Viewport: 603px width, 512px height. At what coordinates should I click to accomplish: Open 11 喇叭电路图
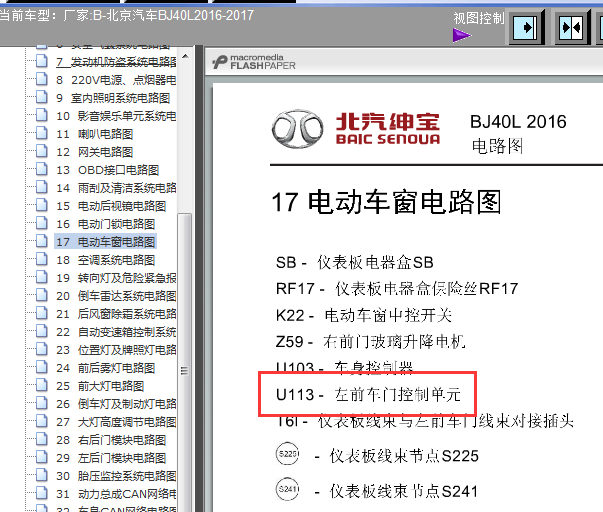[95, 134]
